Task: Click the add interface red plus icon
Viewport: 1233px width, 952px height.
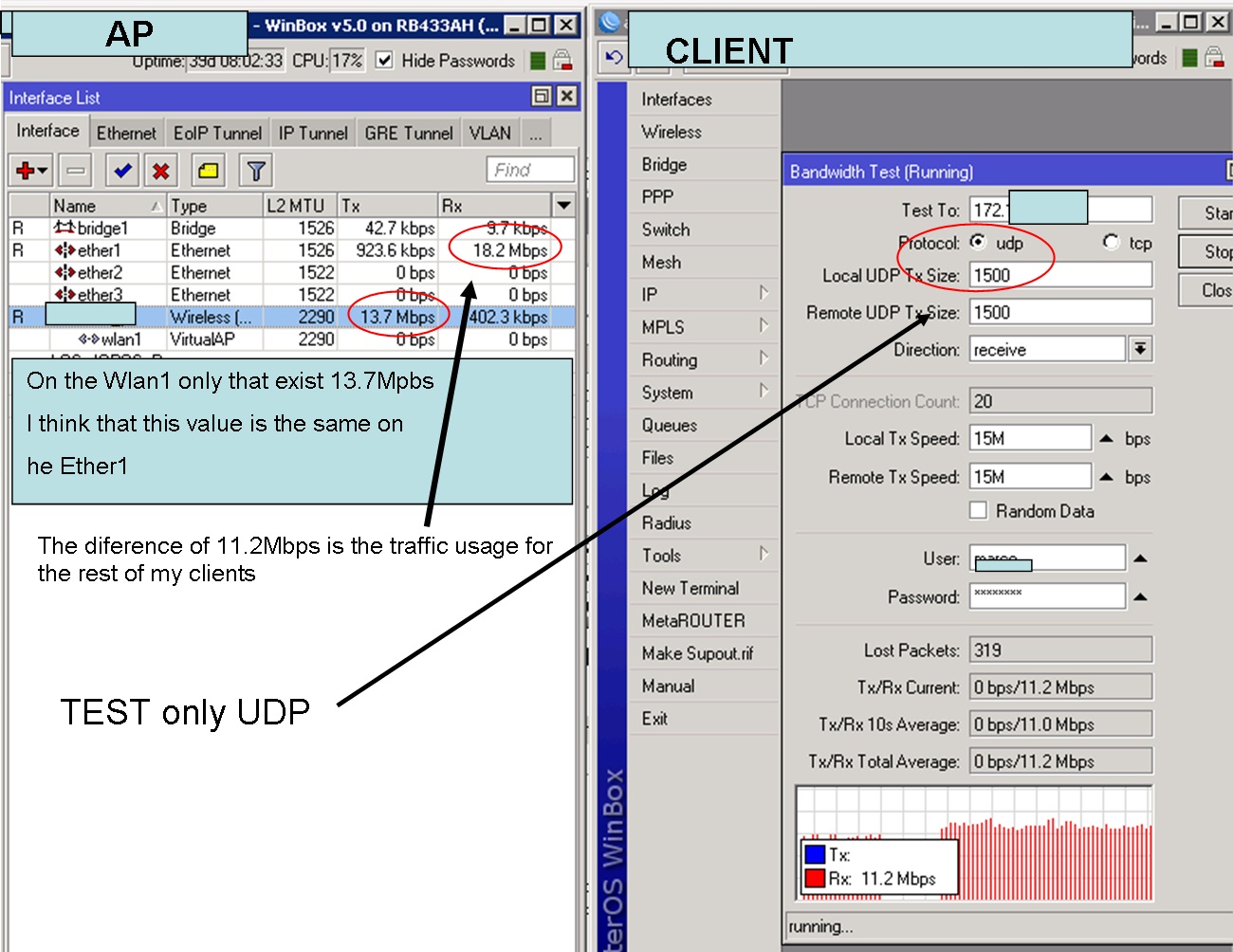Action: pos(31,171)
